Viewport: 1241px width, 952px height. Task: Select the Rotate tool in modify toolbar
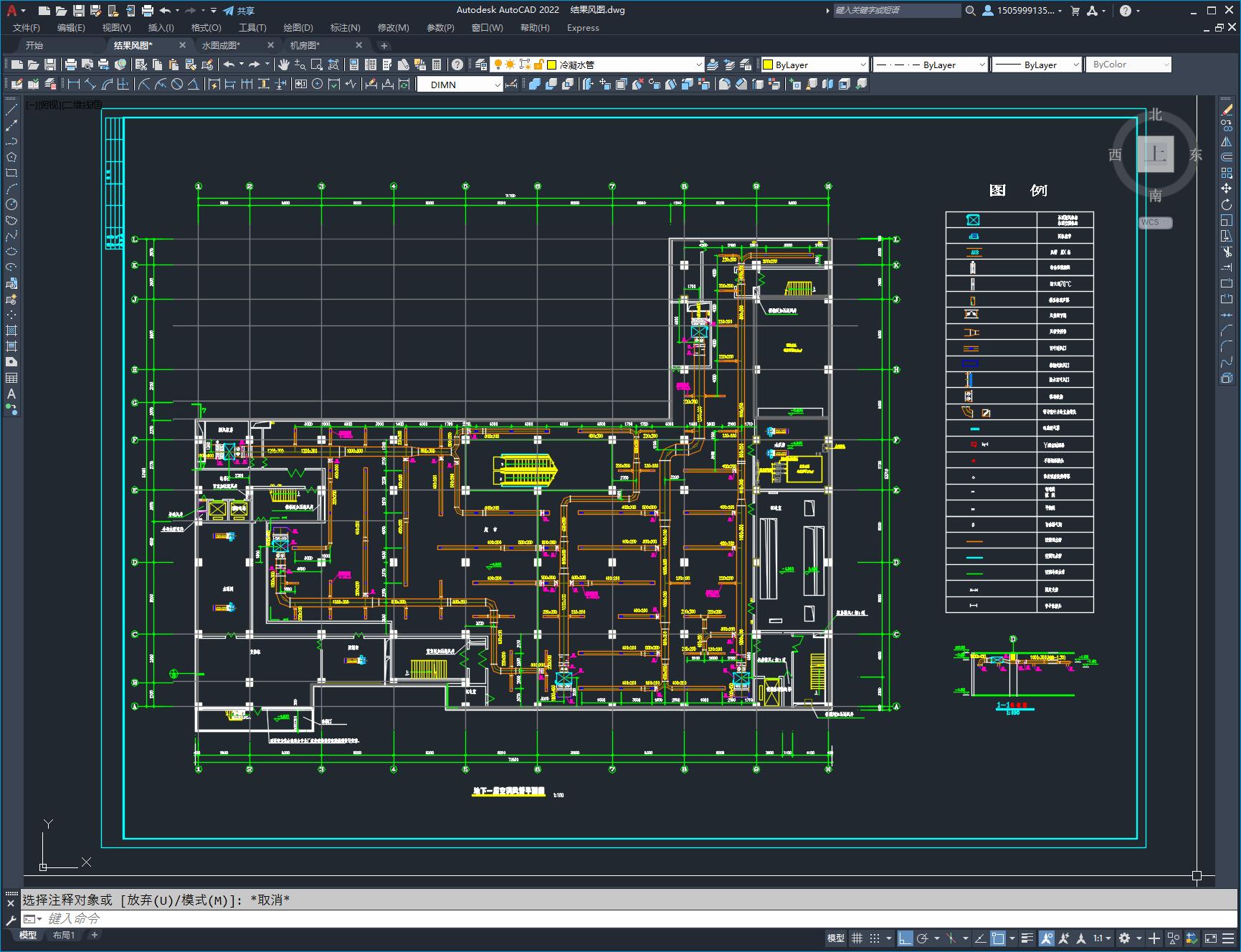pyautogui.click(x=1227, y=204)
